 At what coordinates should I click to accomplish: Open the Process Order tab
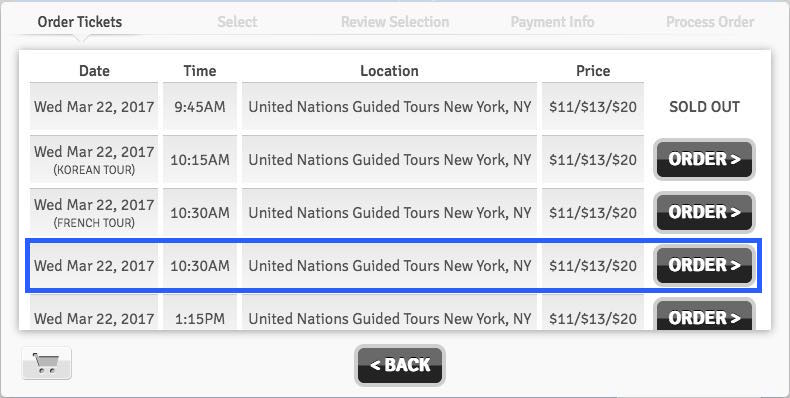point(710,22)
